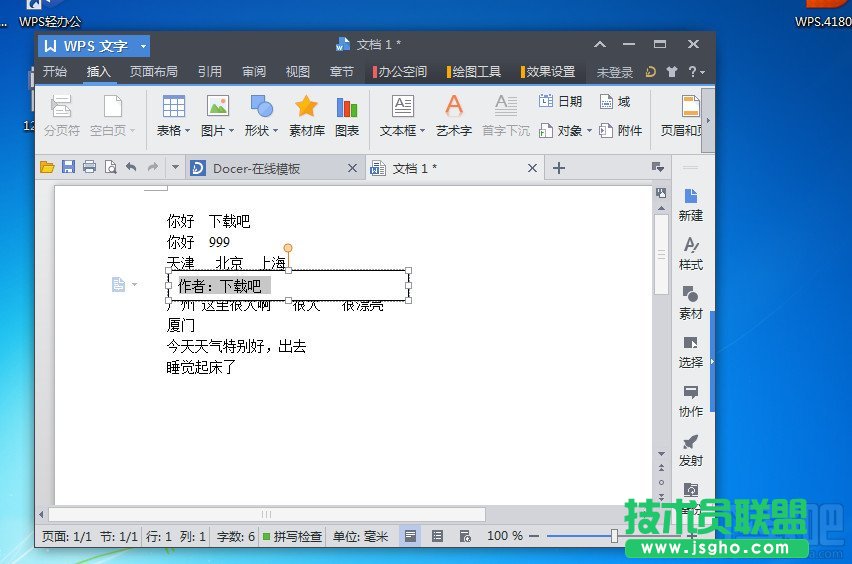Open 样式 styles panel in sidebar
Viewport: 852px width, 564px height.
point(691,254)
